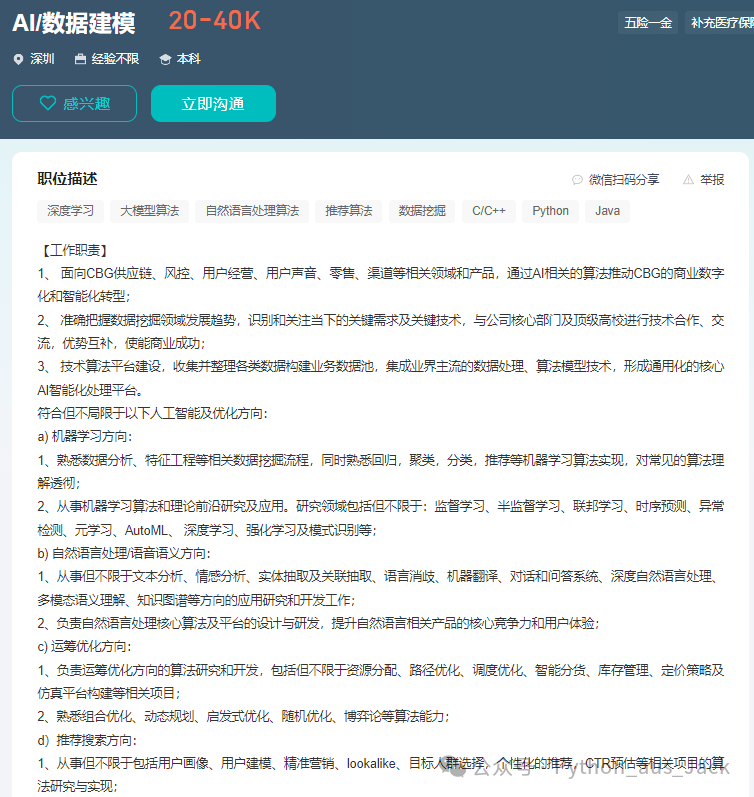This screenshot has width=754, height=797.
Task: Click the 本科 education text
Action: pos(189,59)
